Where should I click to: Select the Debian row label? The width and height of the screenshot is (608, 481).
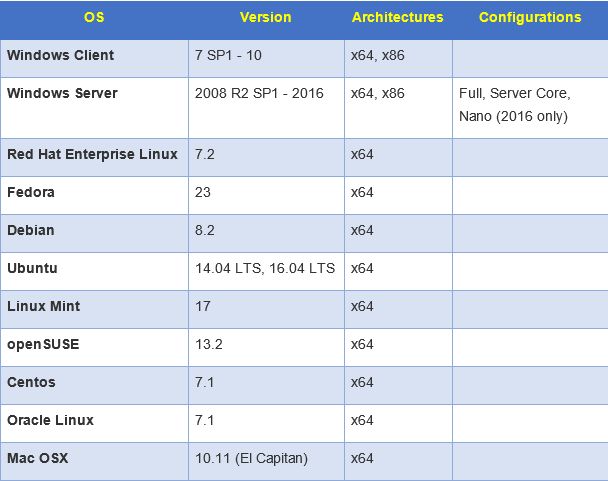(x=31, y=230)
